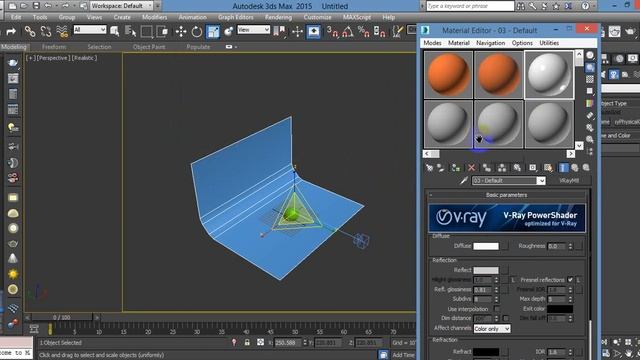
Task: Click the Diffuse white color swatch
Action: pos(486,246)
